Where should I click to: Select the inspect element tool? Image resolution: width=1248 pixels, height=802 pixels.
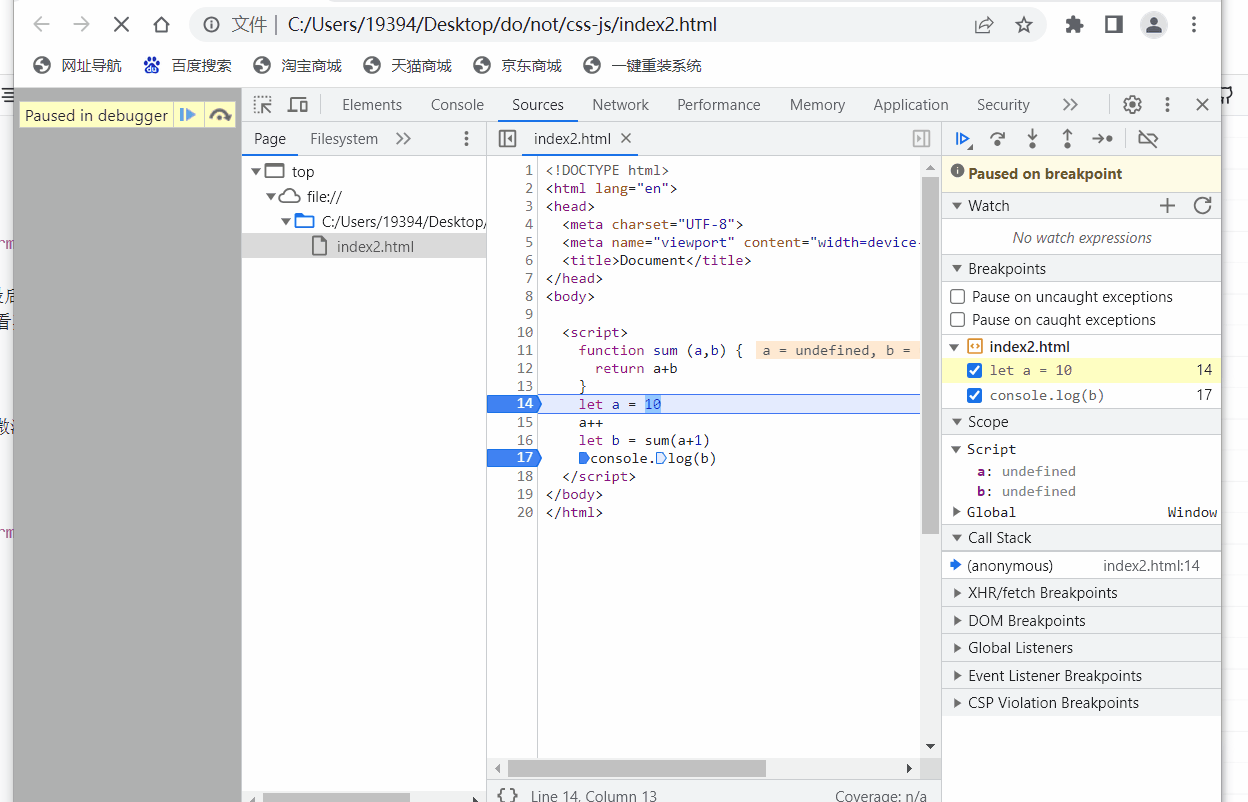(262, 105)
